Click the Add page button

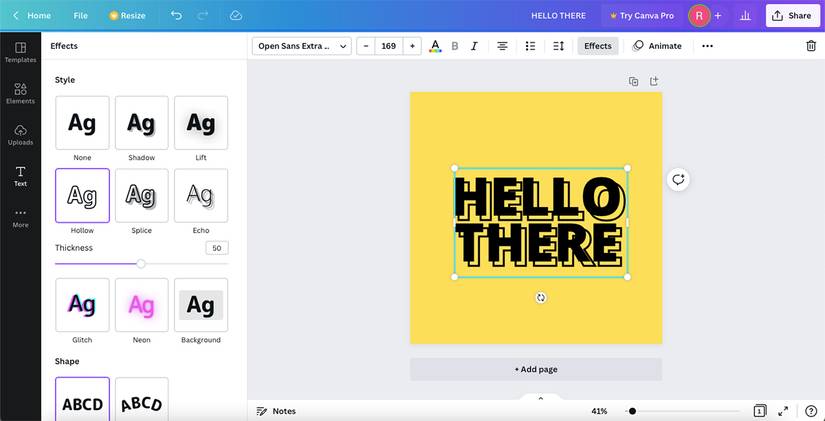point(536,369)
